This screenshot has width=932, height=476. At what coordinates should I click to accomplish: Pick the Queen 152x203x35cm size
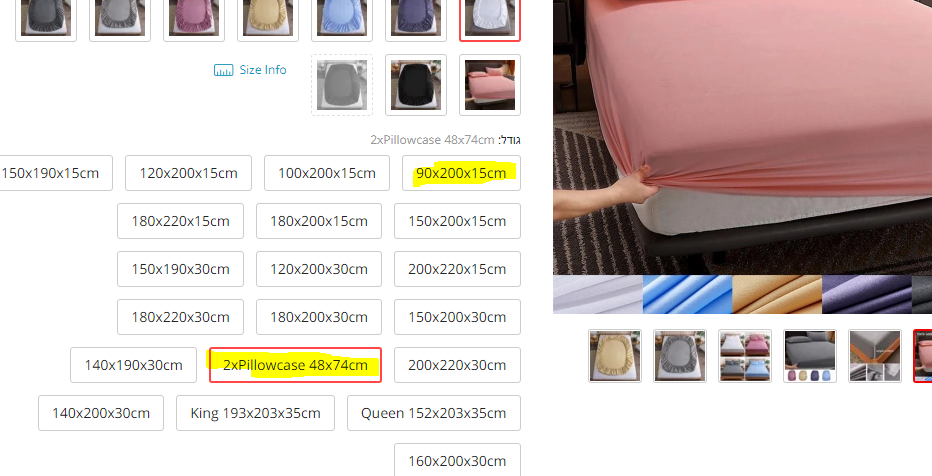(434, 413)
